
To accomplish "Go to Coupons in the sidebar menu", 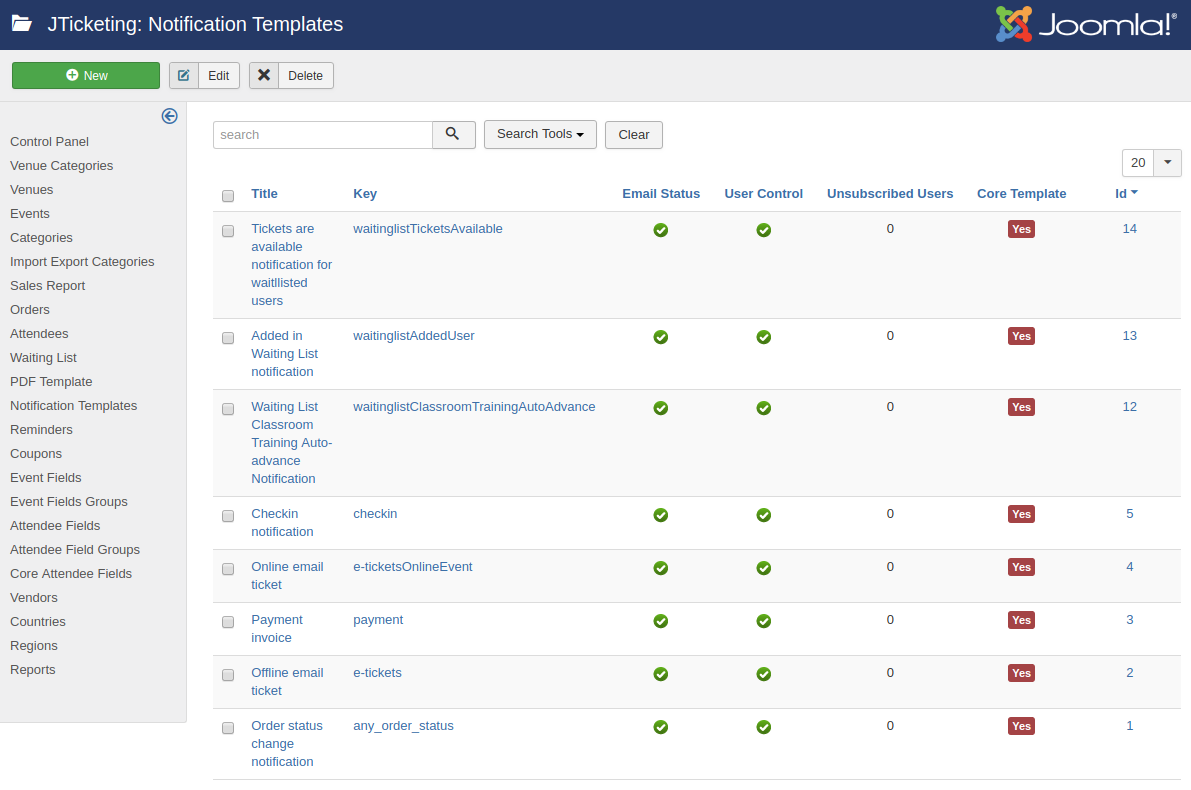I will click(36, 454).
